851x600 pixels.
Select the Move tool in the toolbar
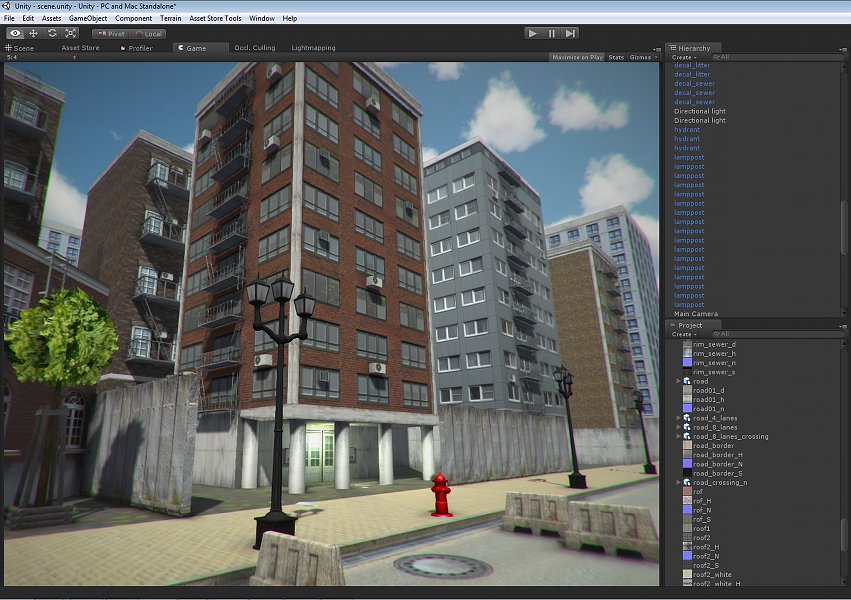point(34,34)
